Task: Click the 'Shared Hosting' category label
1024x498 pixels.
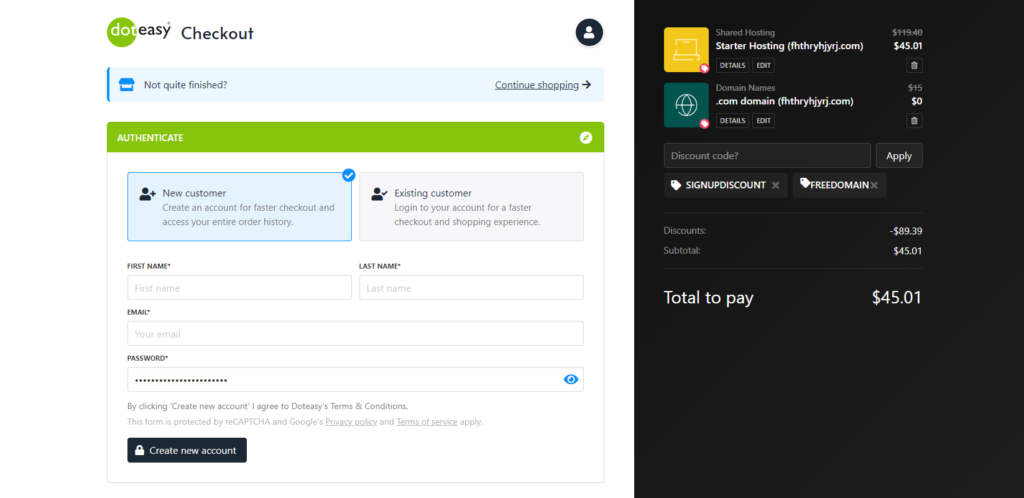Action: pyautogui.click(x=745, y=32)
